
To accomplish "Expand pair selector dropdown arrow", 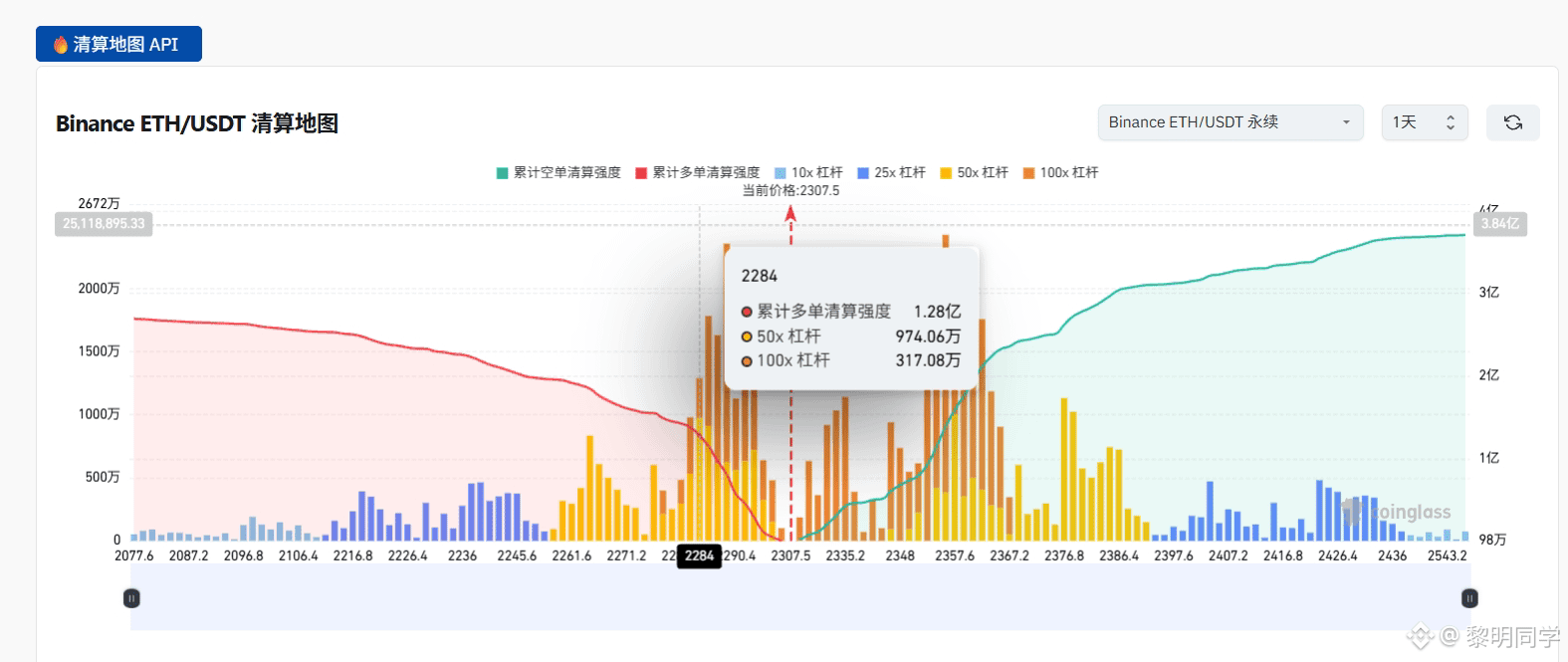I will pos(1346,122).
